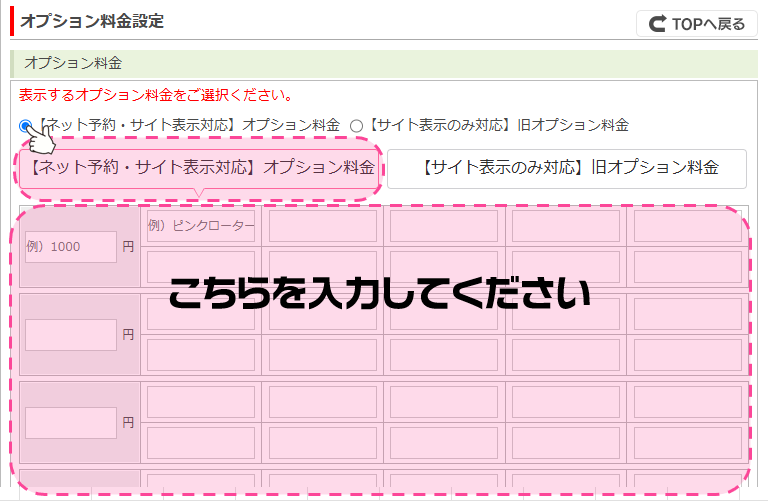Viewport: 768px width, 501px height.
Task: Click the オプション料金 section header text
Action: (x=73, y=63)
